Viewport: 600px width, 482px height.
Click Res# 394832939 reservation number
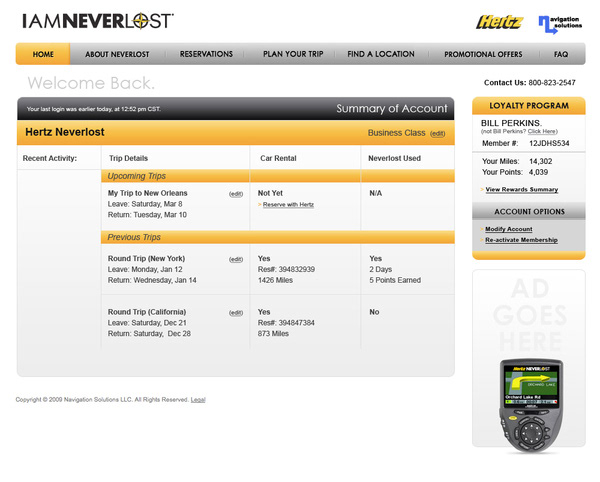286,269
